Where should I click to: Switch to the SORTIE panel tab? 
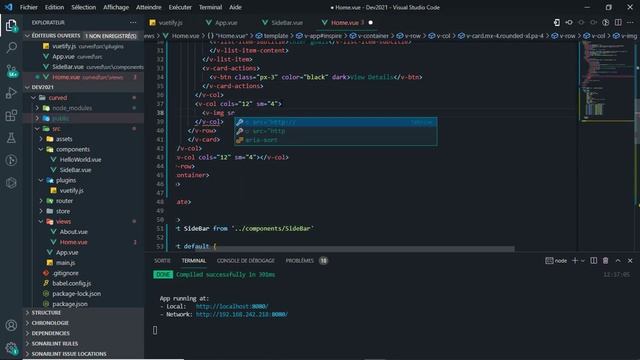pyautogui.click(x=162, y=260)
